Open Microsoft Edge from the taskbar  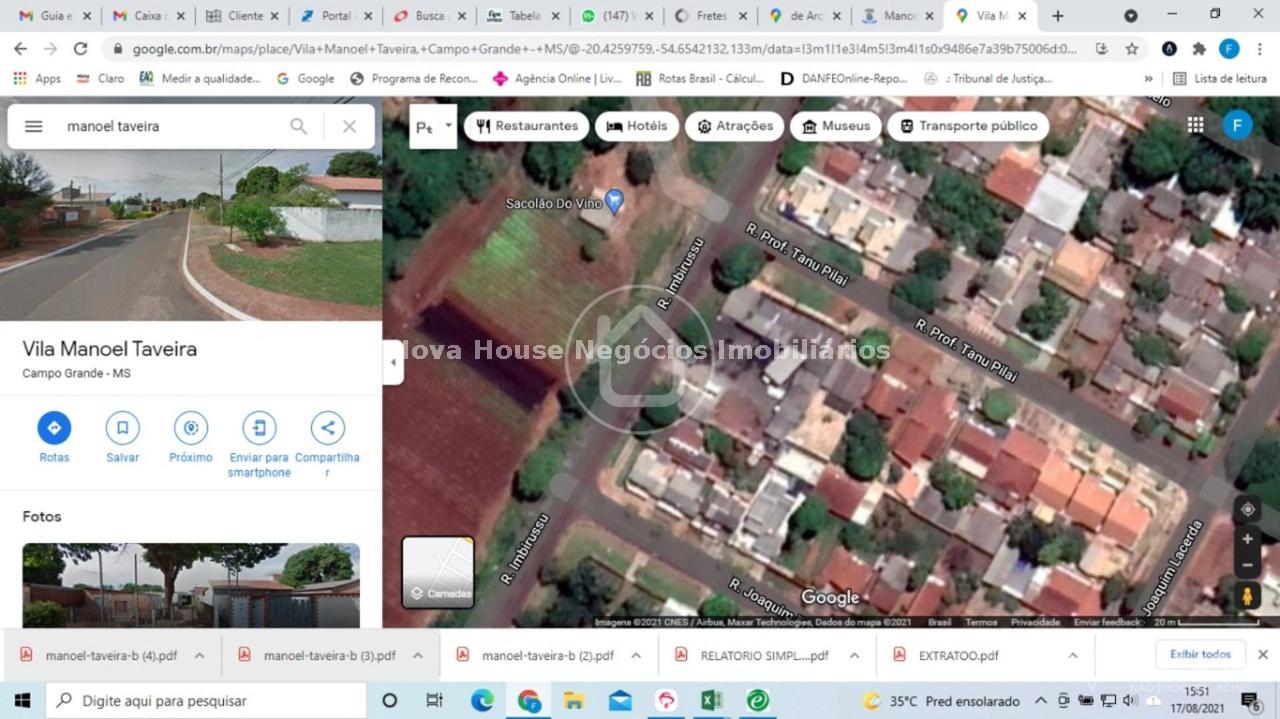[482, 700]
